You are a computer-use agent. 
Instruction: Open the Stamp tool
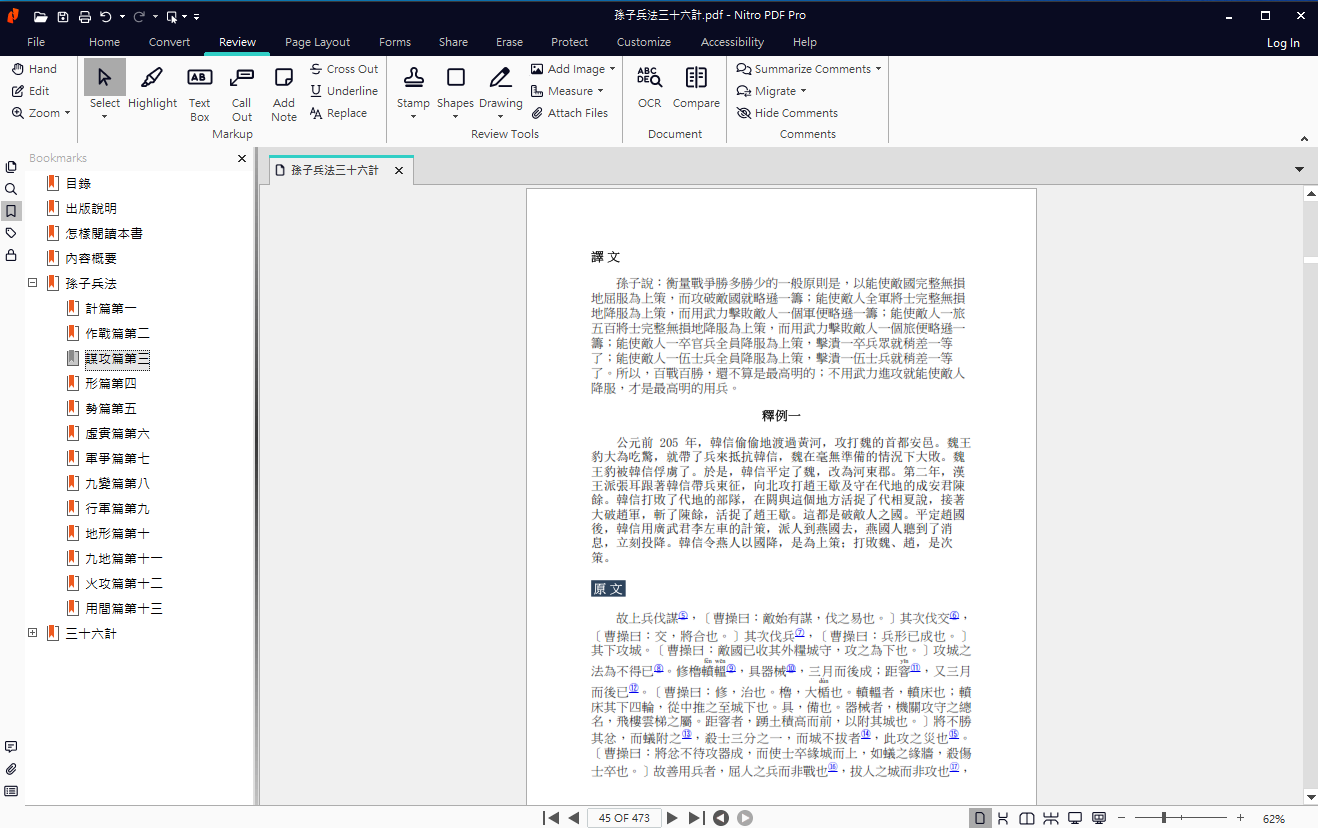[x=413, y=88]
